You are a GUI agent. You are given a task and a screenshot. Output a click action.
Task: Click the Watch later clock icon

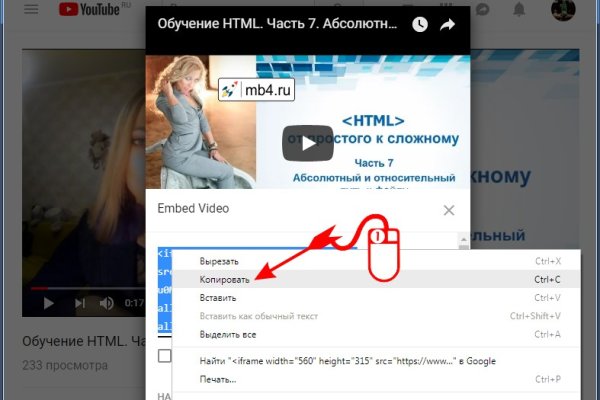click(x=420, y=24)
